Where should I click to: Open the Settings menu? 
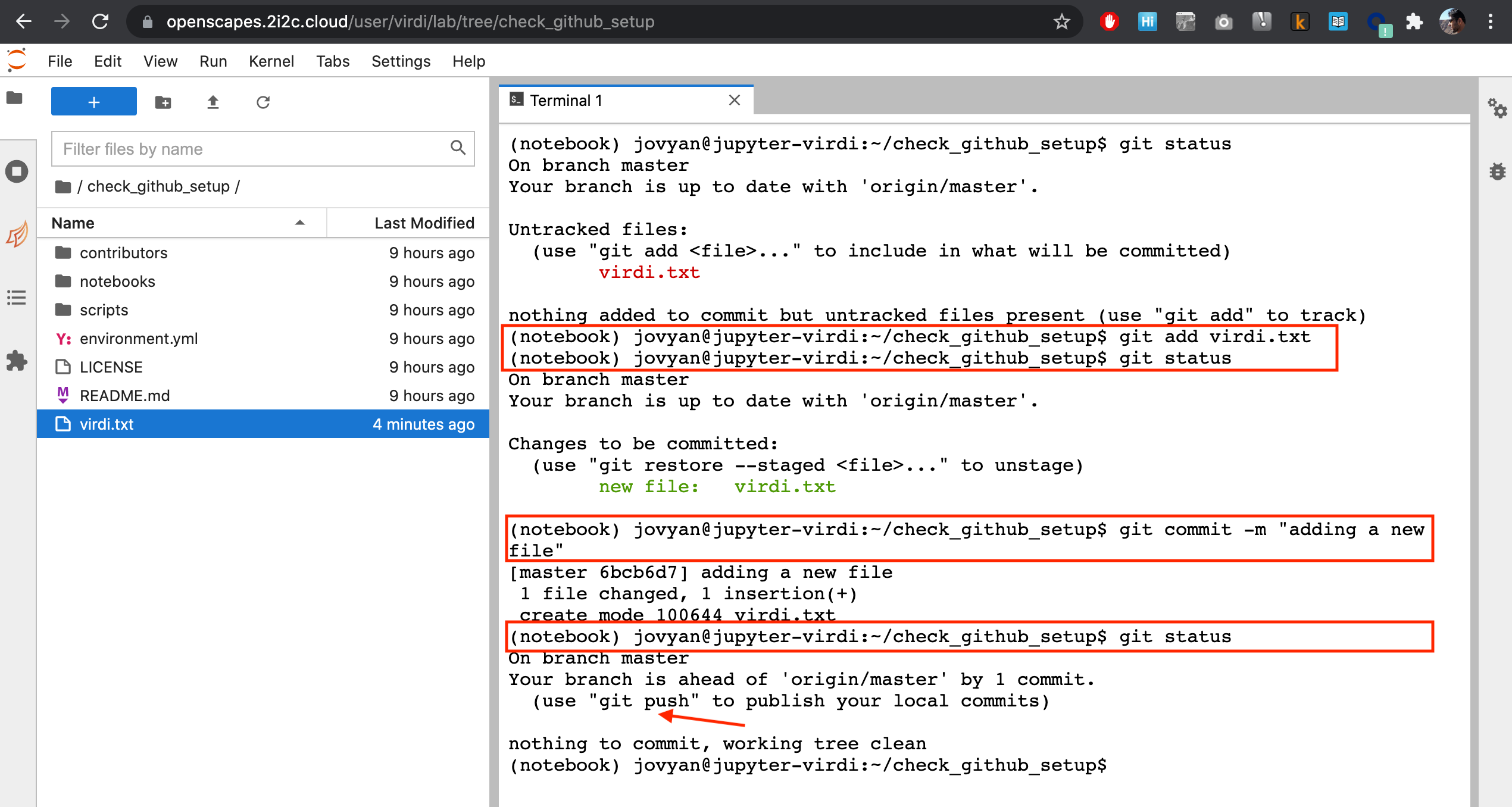(400, 61)
